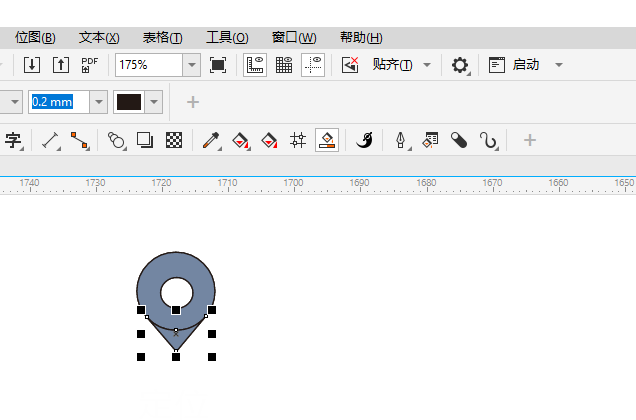This screenshot has height=420, width=636.
Task: Click the hook-shaped curve tool icon
Action: (488, 140)
